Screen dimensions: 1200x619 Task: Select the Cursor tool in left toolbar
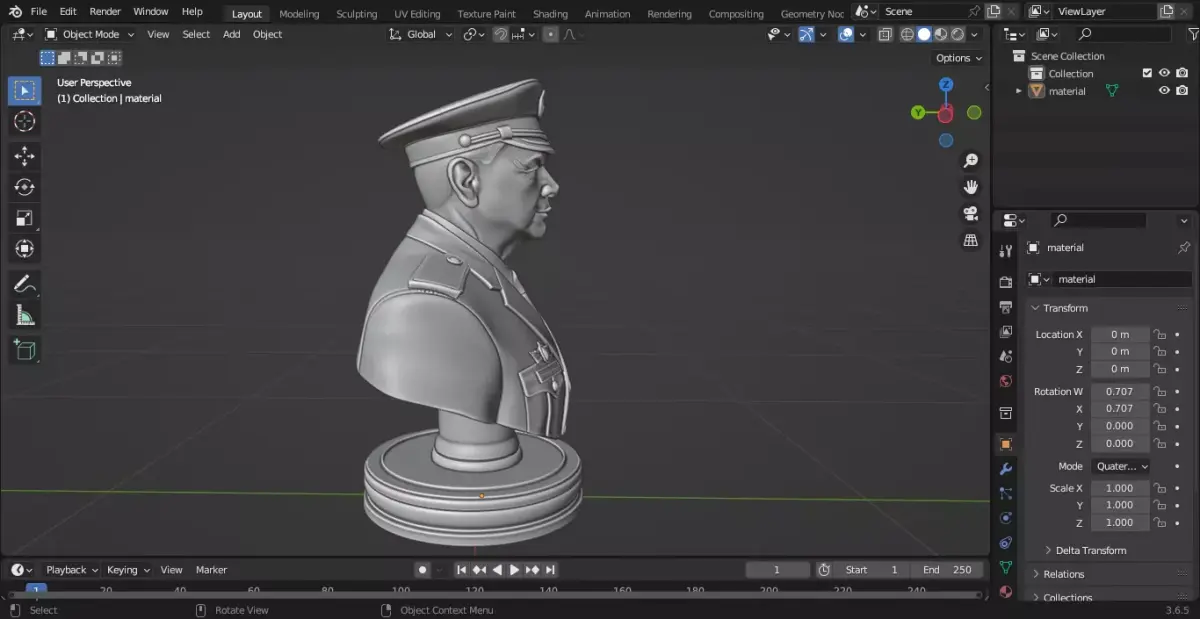point(25,122)
